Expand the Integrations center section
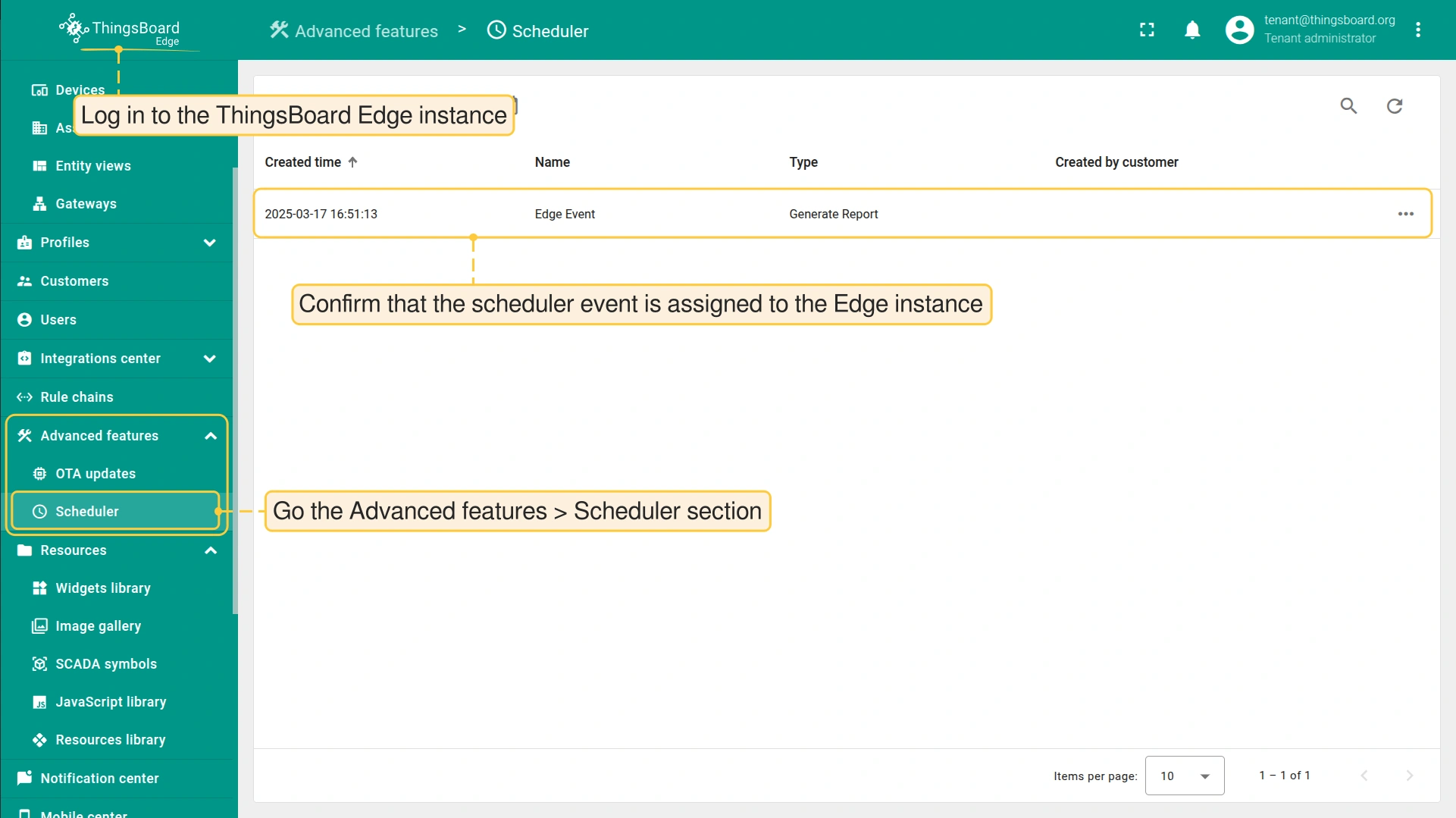Screen dimensions: 1456x818 click(210, 359)
